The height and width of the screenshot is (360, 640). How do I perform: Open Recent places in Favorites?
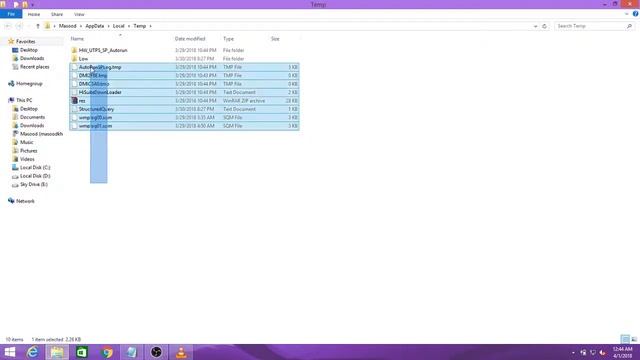pyautogui.click(x=34, y=67)
